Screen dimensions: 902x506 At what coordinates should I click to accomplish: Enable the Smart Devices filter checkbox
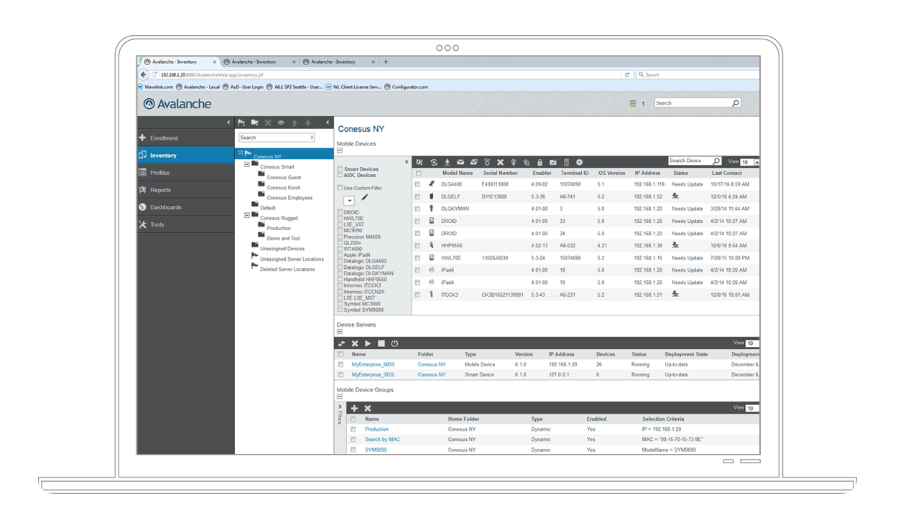[340, 169]
